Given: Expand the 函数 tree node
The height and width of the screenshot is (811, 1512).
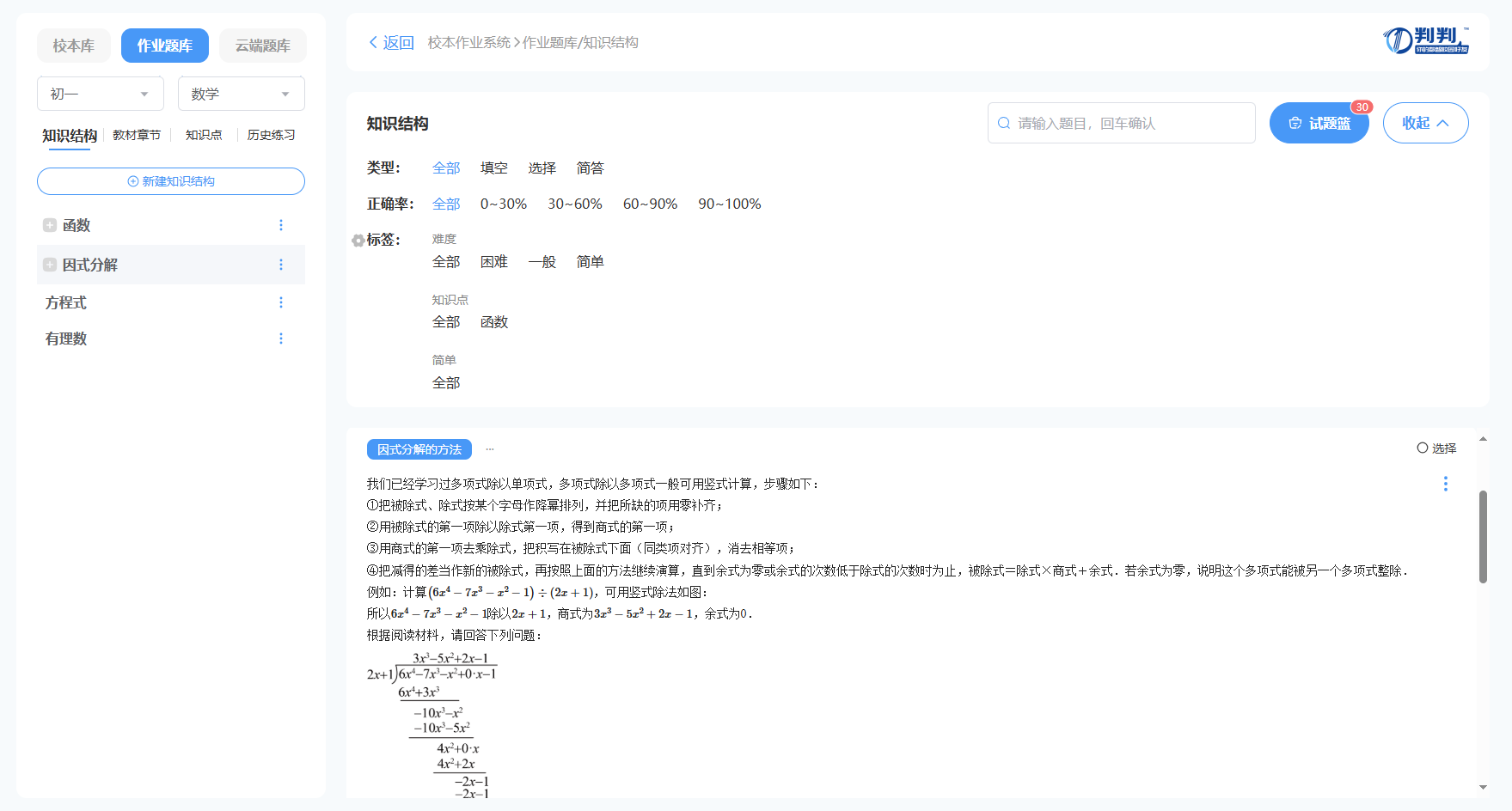Looking at the screenshot, I should click(50, 225).
